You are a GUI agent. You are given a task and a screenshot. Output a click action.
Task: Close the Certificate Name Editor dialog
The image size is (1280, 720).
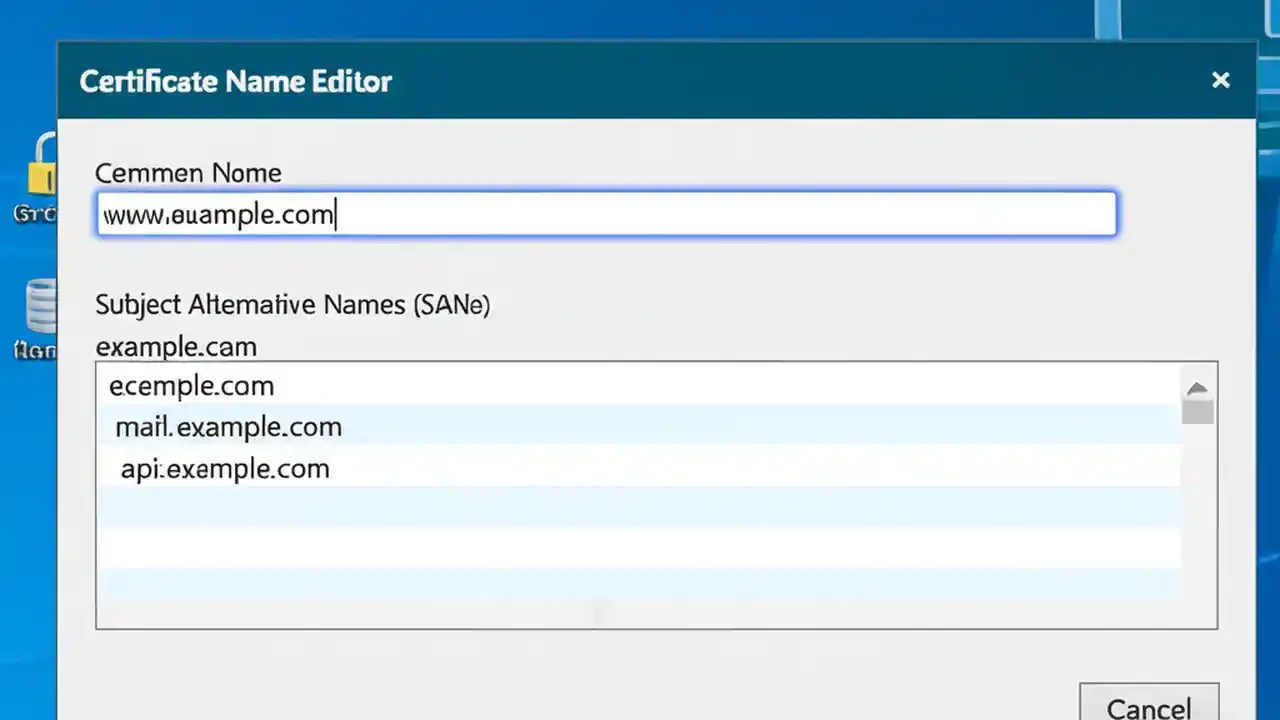pos(1221,80)
